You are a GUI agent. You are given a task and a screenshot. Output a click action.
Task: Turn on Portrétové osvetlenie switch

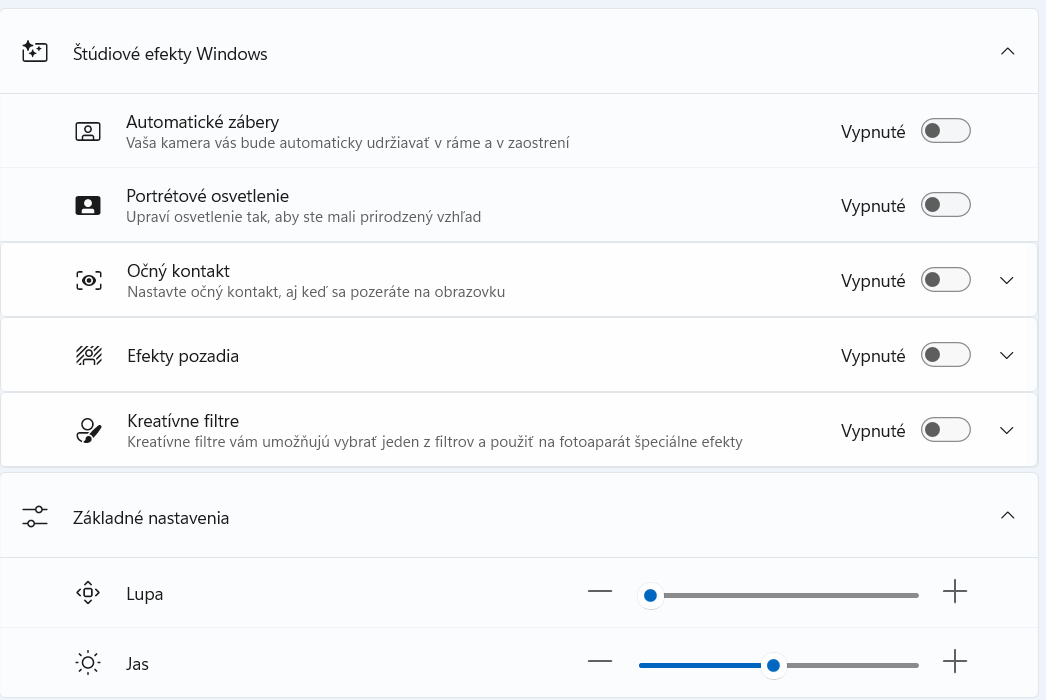click(945, 206)
